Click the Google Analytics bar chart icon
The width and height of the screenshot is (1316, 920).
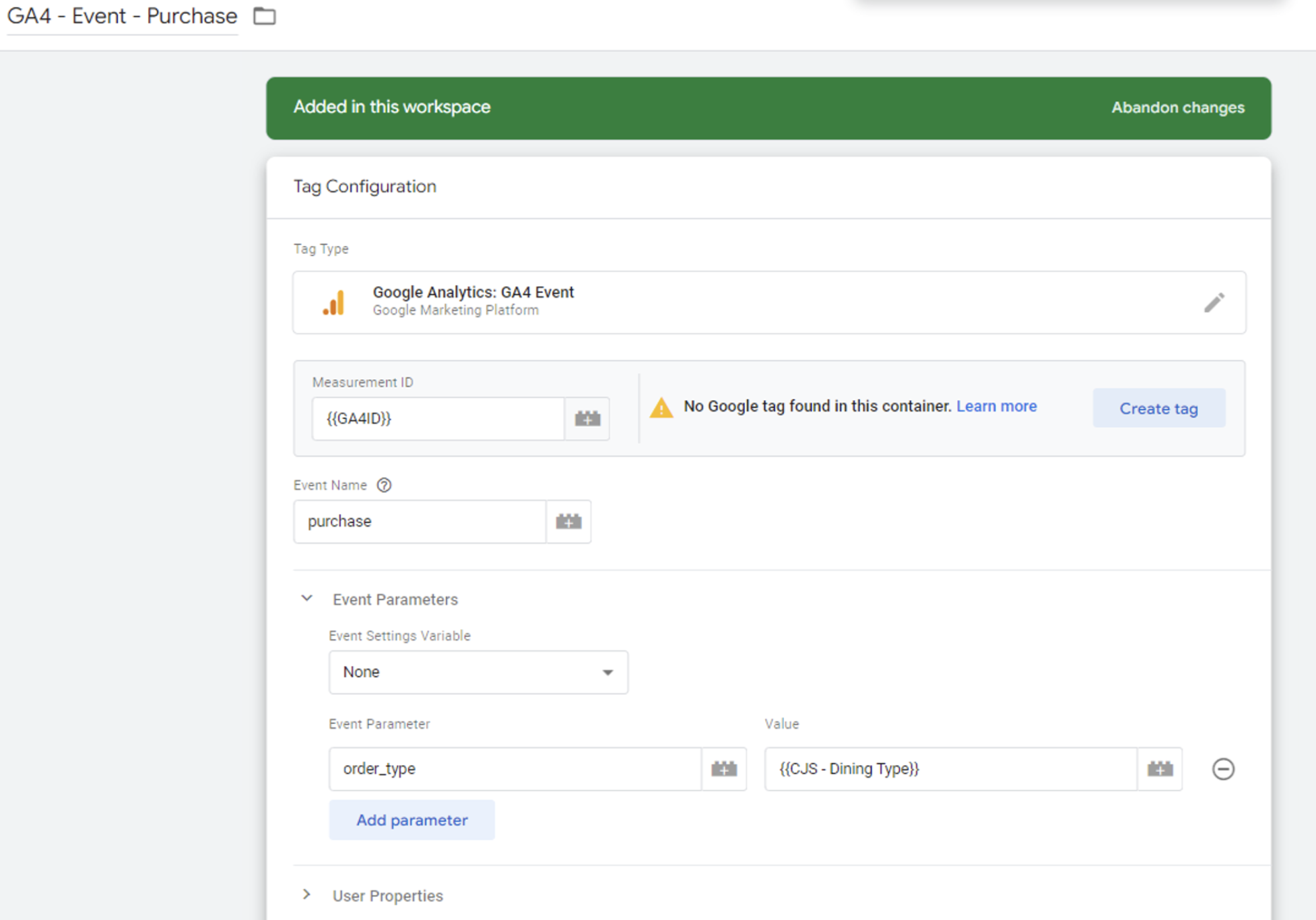[x=334, y=302]
